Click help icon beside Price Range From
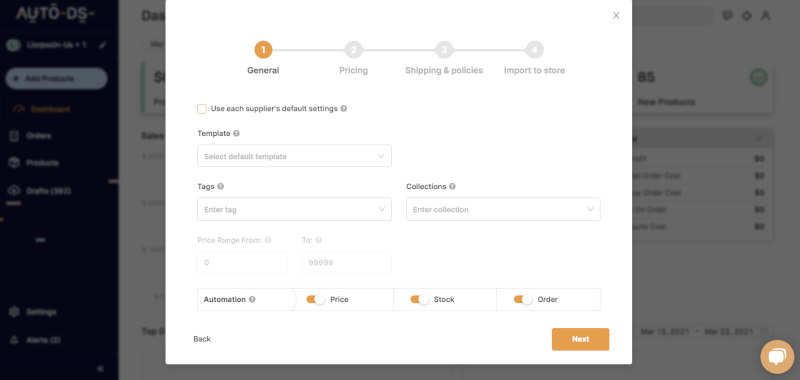This screenshot has height=380, width=800. pos(268,240)
